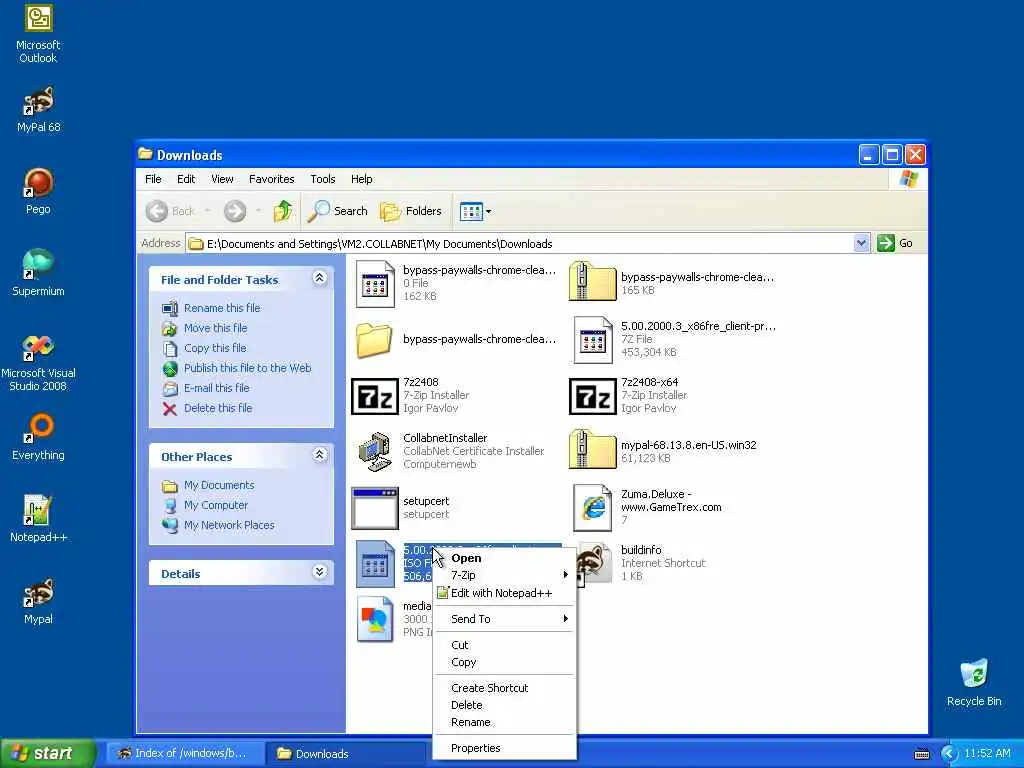Select the CollabnetInstaller file icon

coord(374,451)
